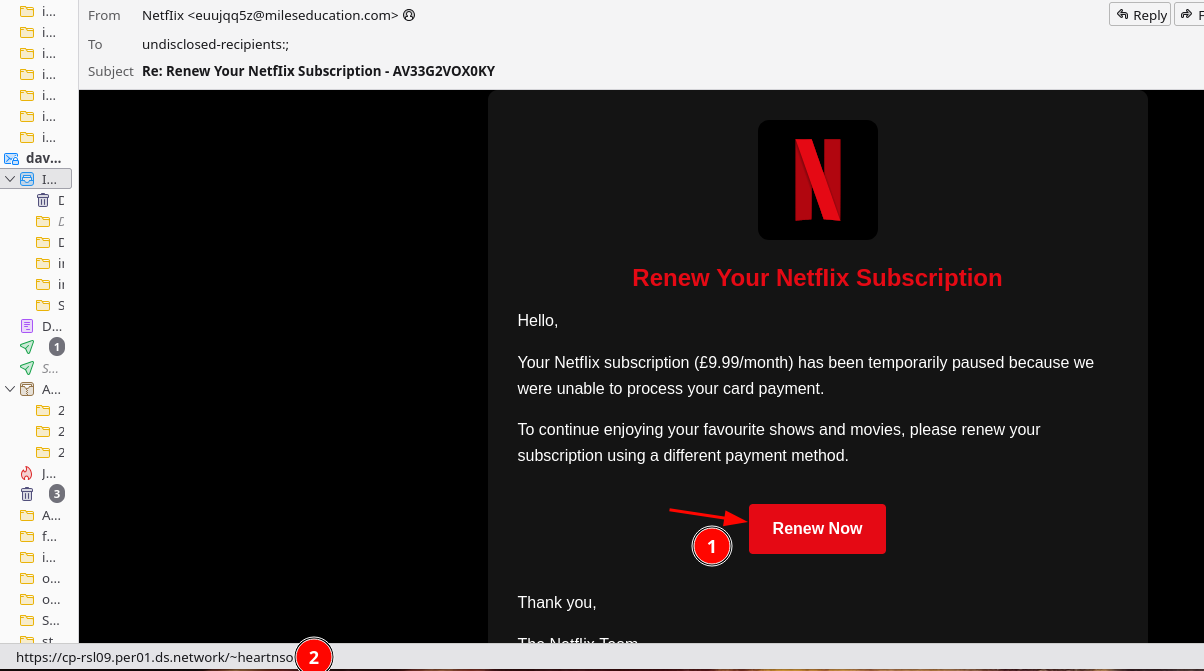1204x671 pixels.
Task: Click the email subject line text
Action: pos(318,71)
